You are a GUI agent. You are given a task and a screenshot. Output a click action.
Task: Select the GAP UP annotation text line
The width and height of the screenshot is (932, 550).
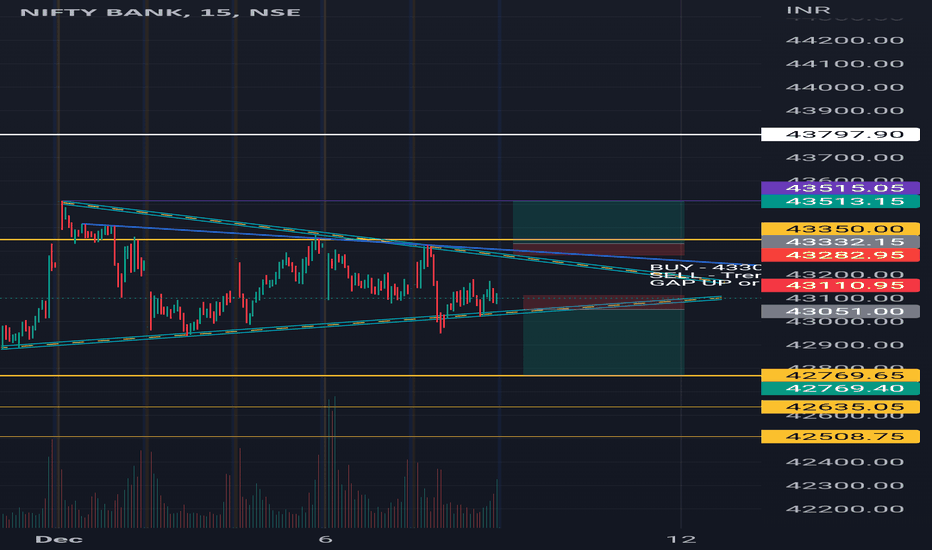tap(705, 283)
